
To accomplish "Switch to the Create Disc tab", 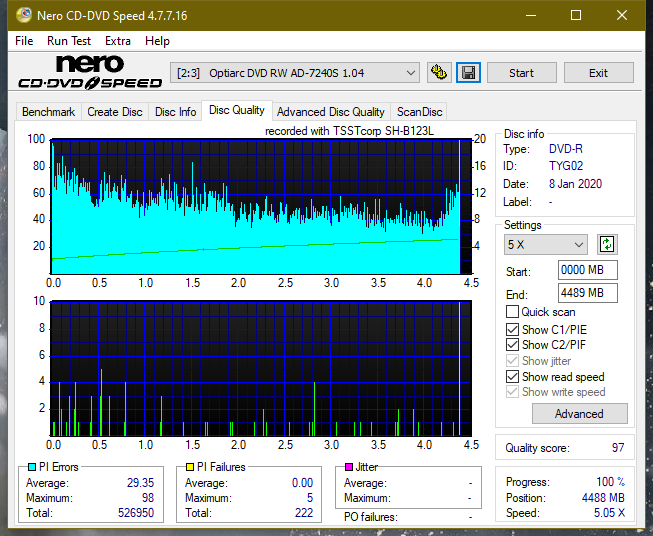I will coord(115,112).
